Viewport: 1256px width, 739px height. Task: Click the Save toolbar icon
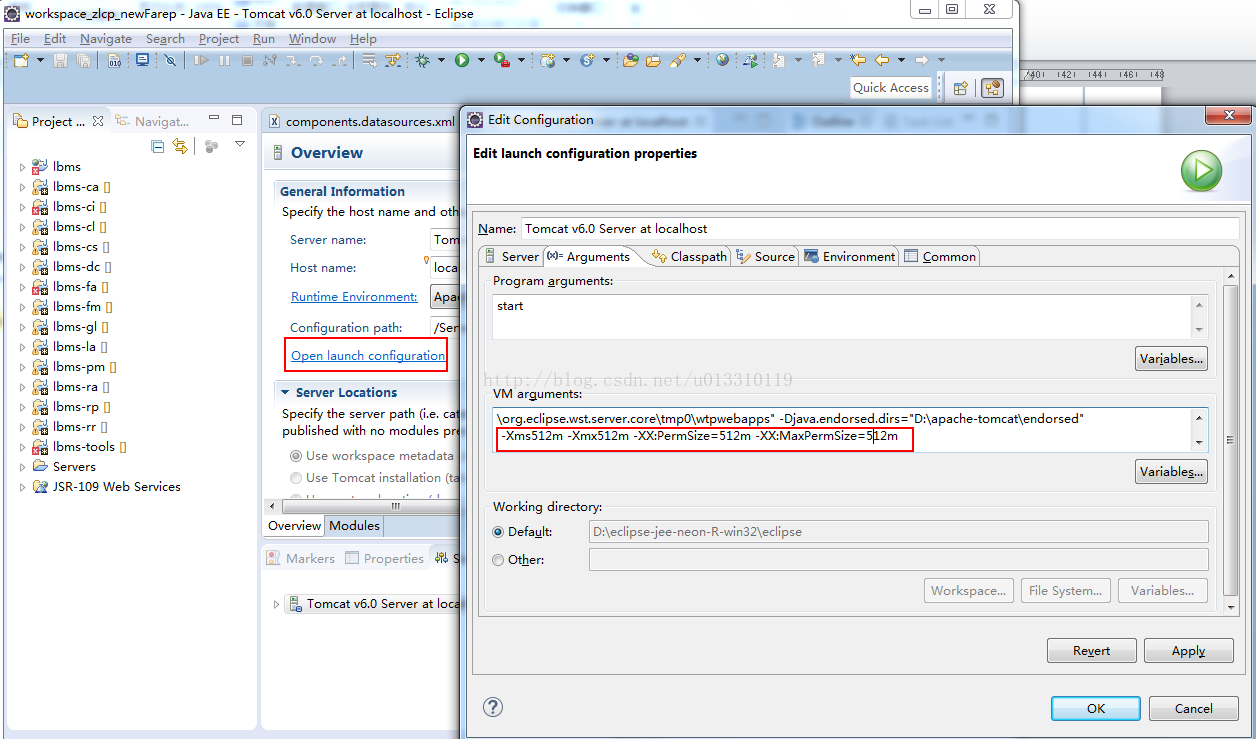[61, 60]
